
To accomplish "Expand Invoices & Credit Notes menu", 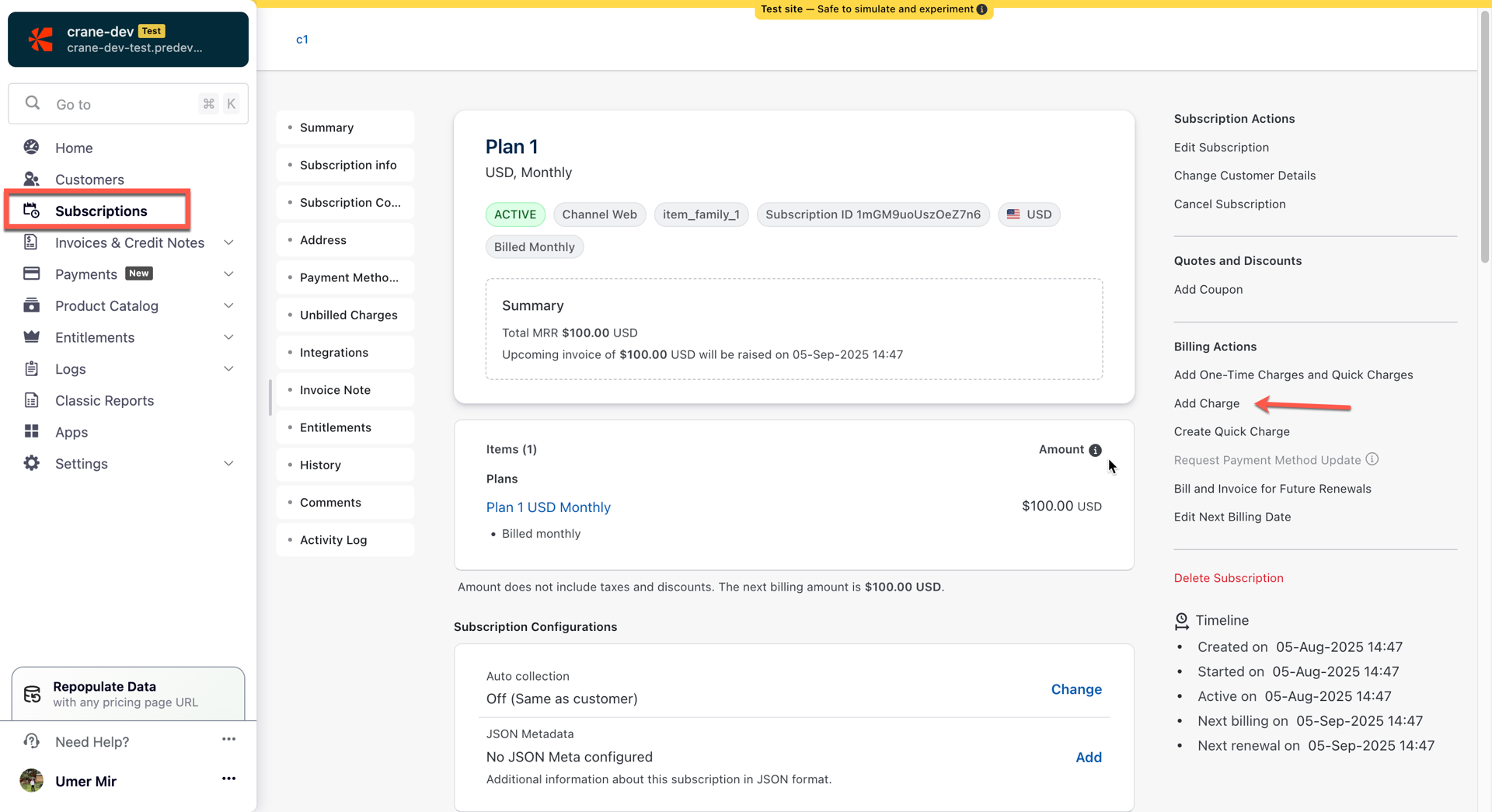I will pyautogui.click(x=228, y=242).
